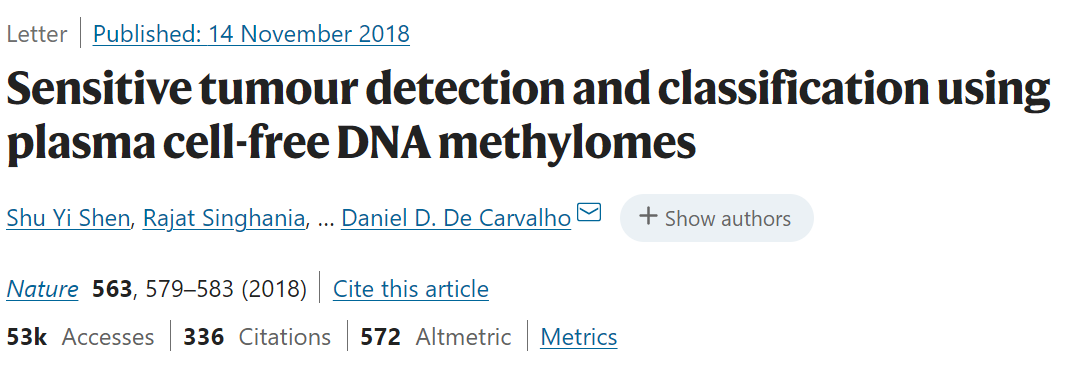Click the plus icon in Show authors
Screen dimensions: 1067x377
tap(649, 217)
